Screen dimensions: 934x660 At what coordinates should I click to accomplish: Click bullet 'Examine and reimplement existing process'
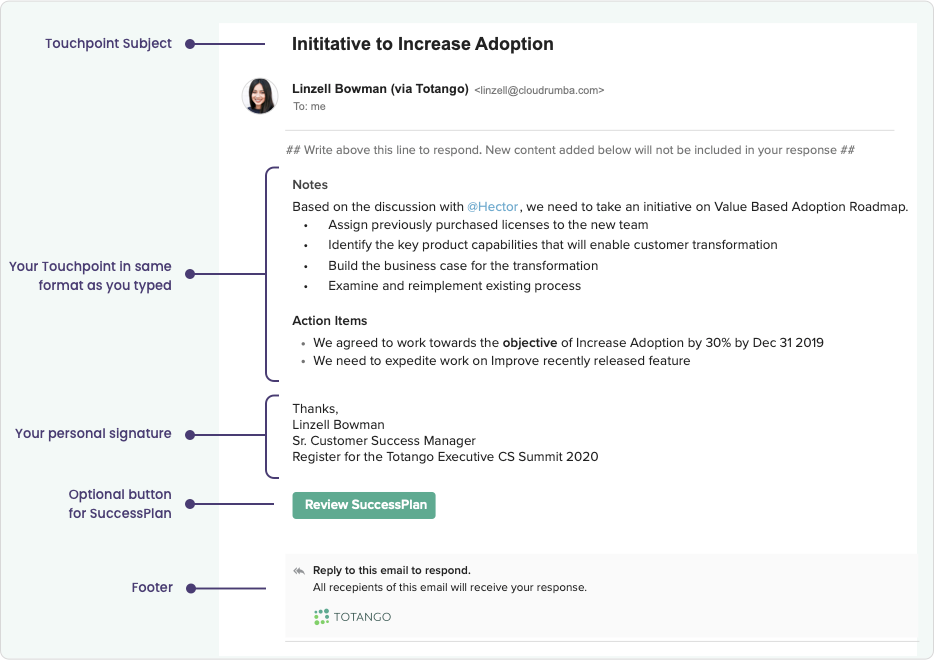454,286
